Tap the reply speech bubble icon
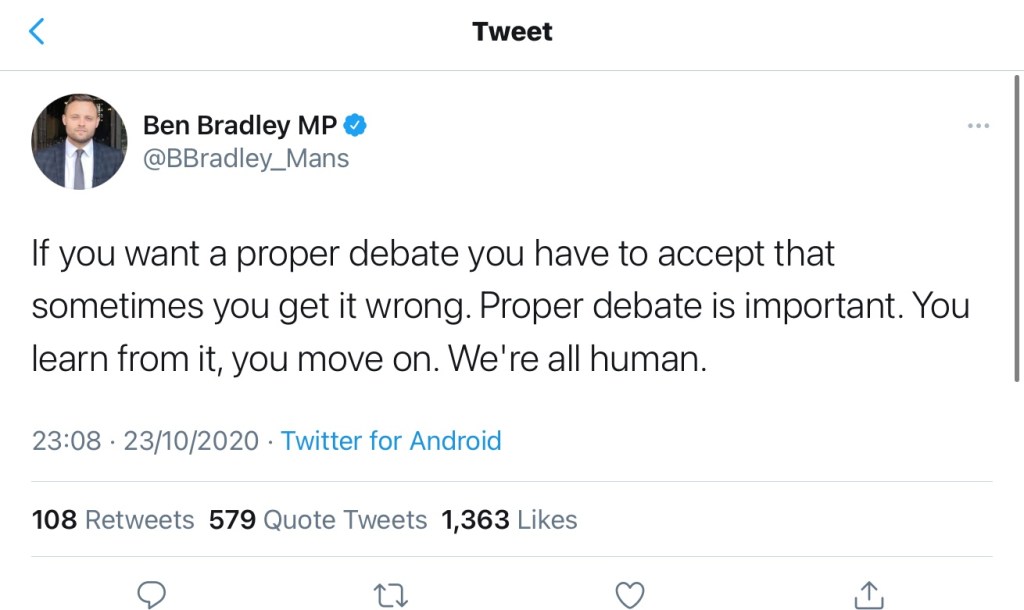The image size is (1024, 610). 150,595
